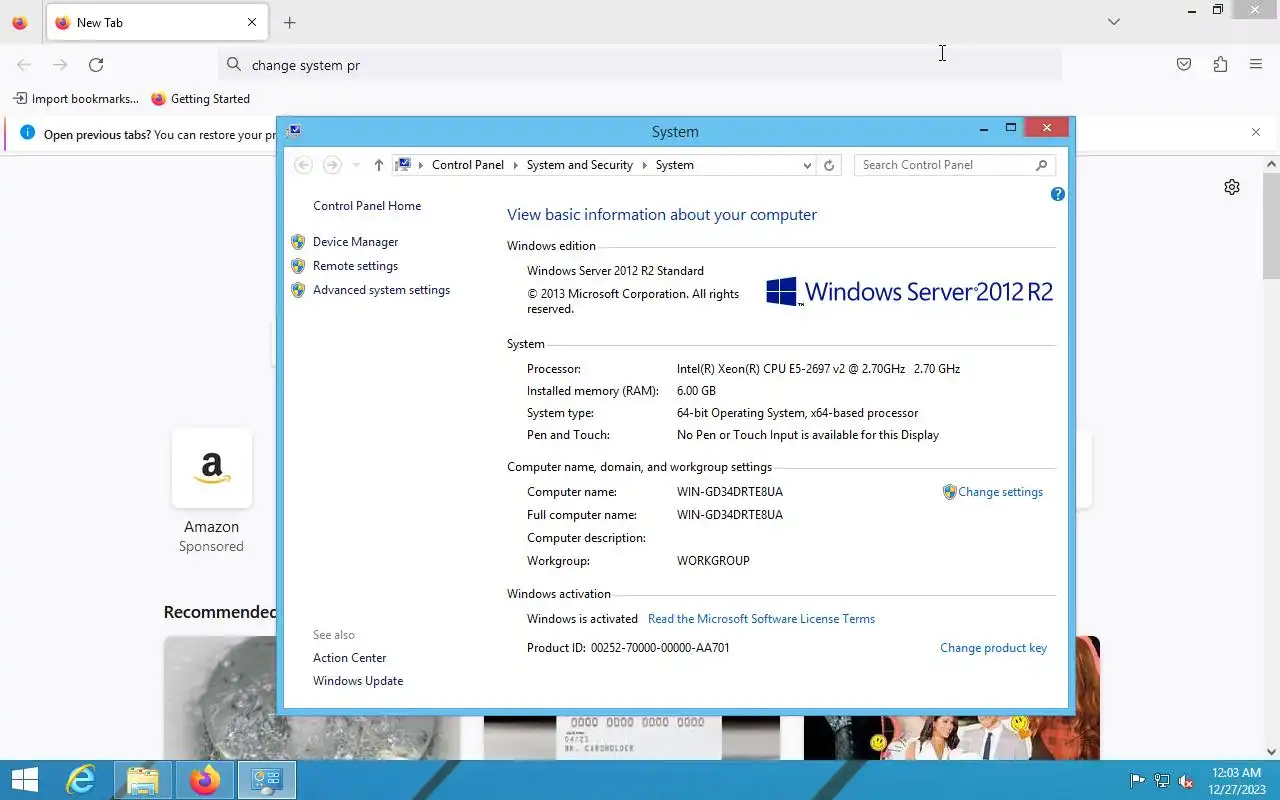
Task: Open Remote settings link
Action: 355,266
